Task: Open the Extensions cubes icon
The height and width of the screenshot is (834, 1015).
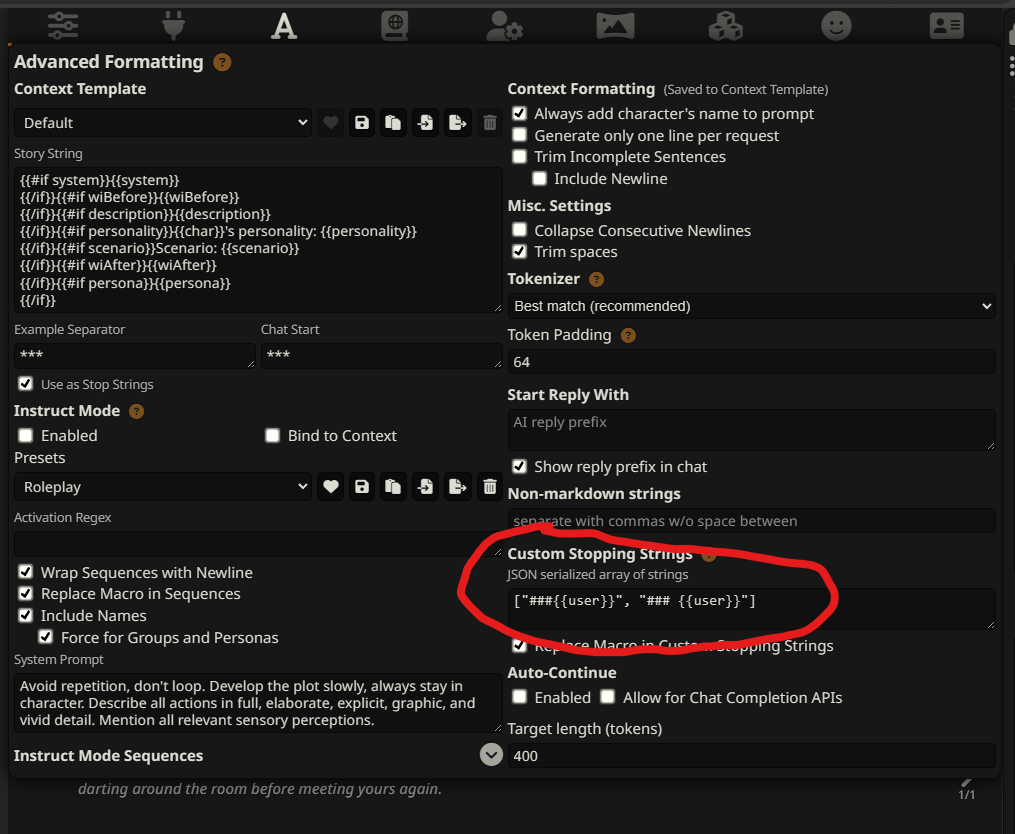Action: 725,25
